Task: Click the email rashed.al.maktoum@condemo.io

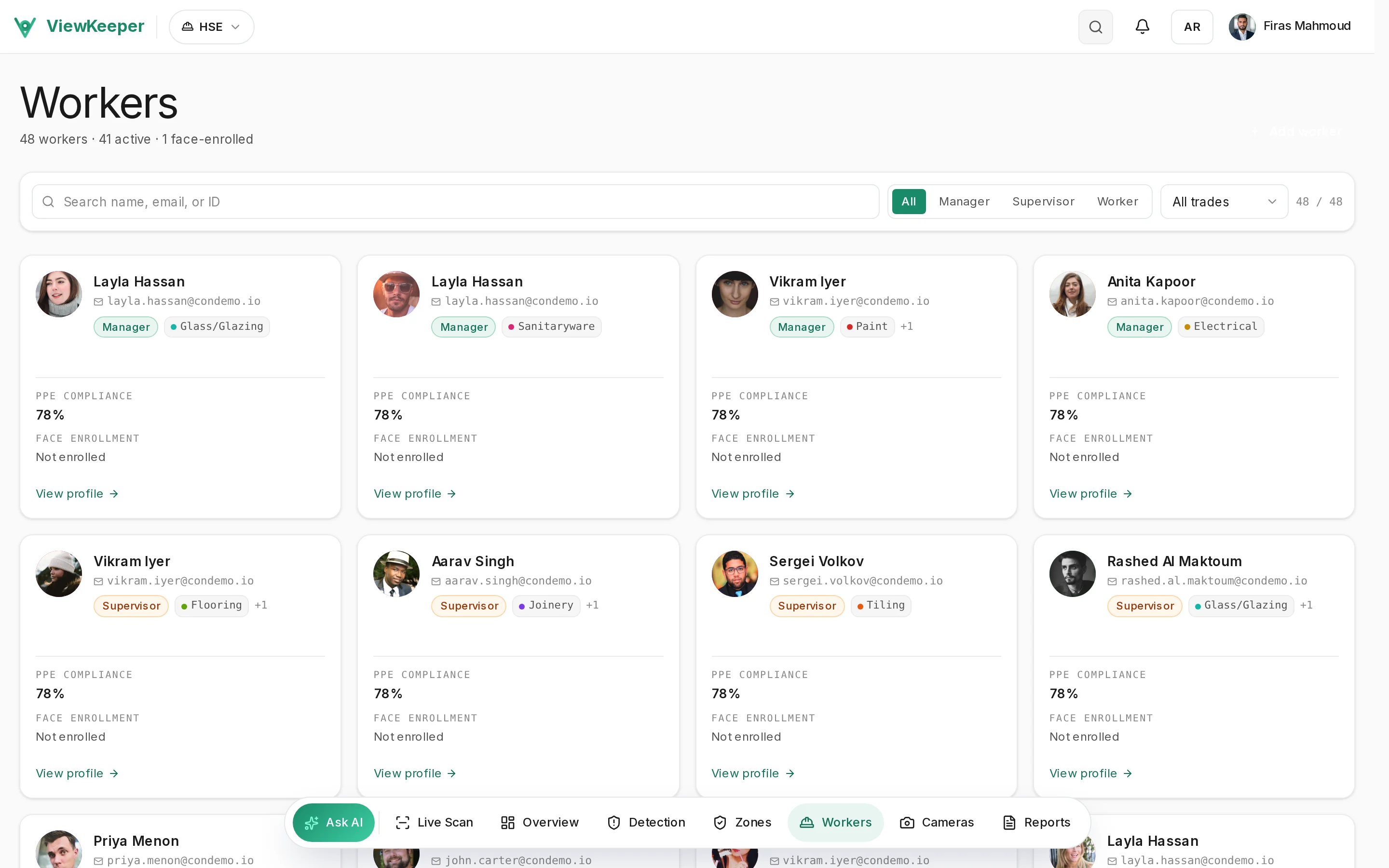Action: (1213, 581)
